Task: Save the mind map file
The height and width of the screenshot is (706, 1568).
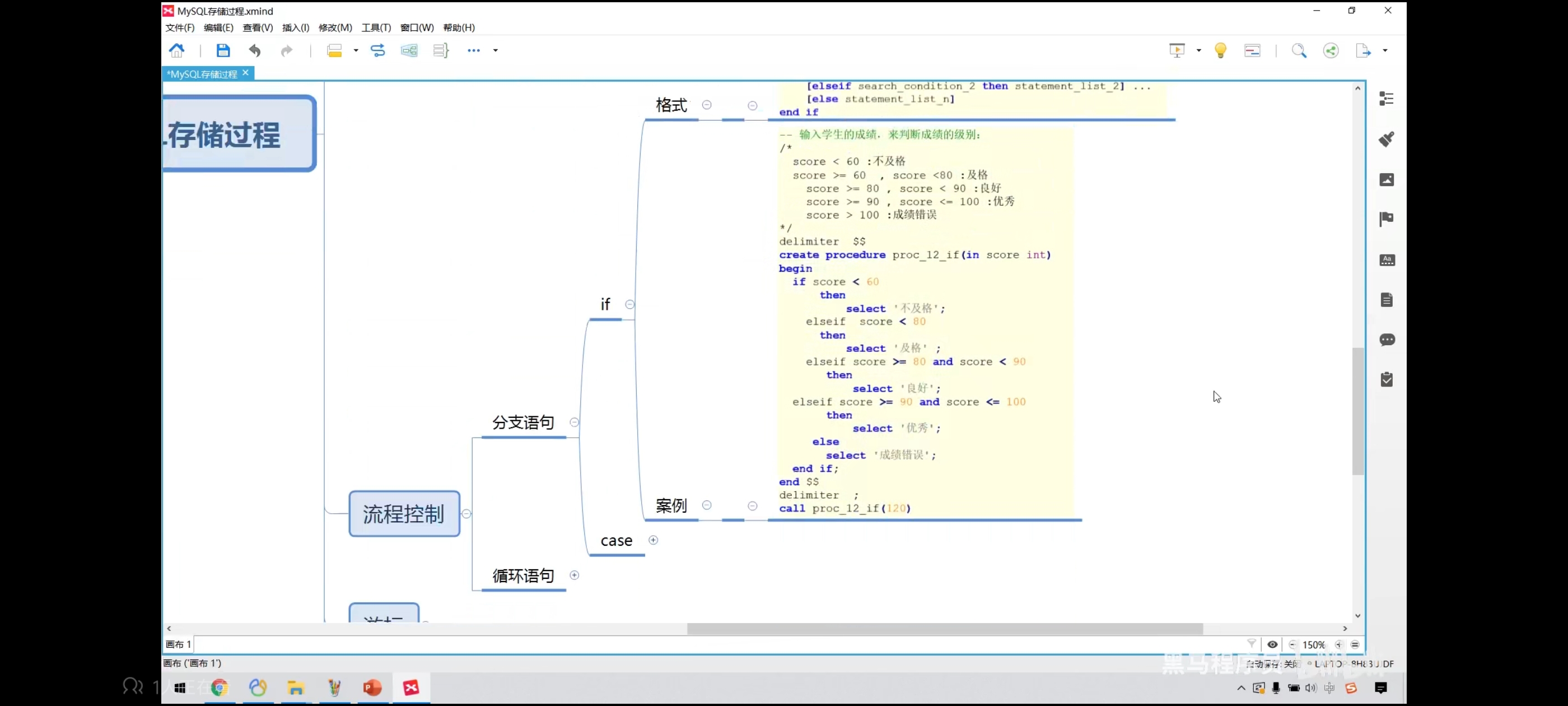Action: (223, 50)
